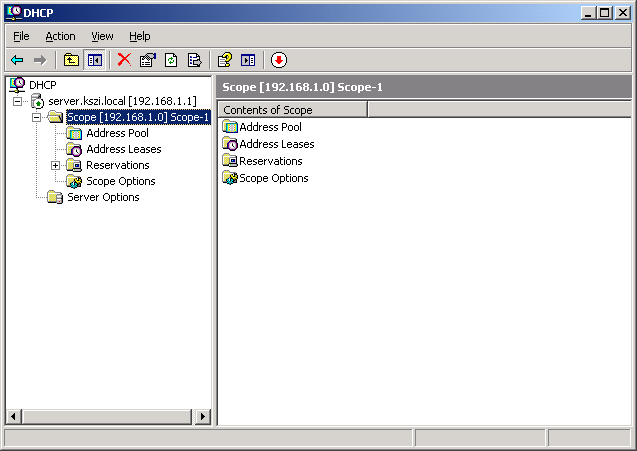Select Address Leases text in the contents list
This screenshot has width=637, height=451.
[277, 144]
